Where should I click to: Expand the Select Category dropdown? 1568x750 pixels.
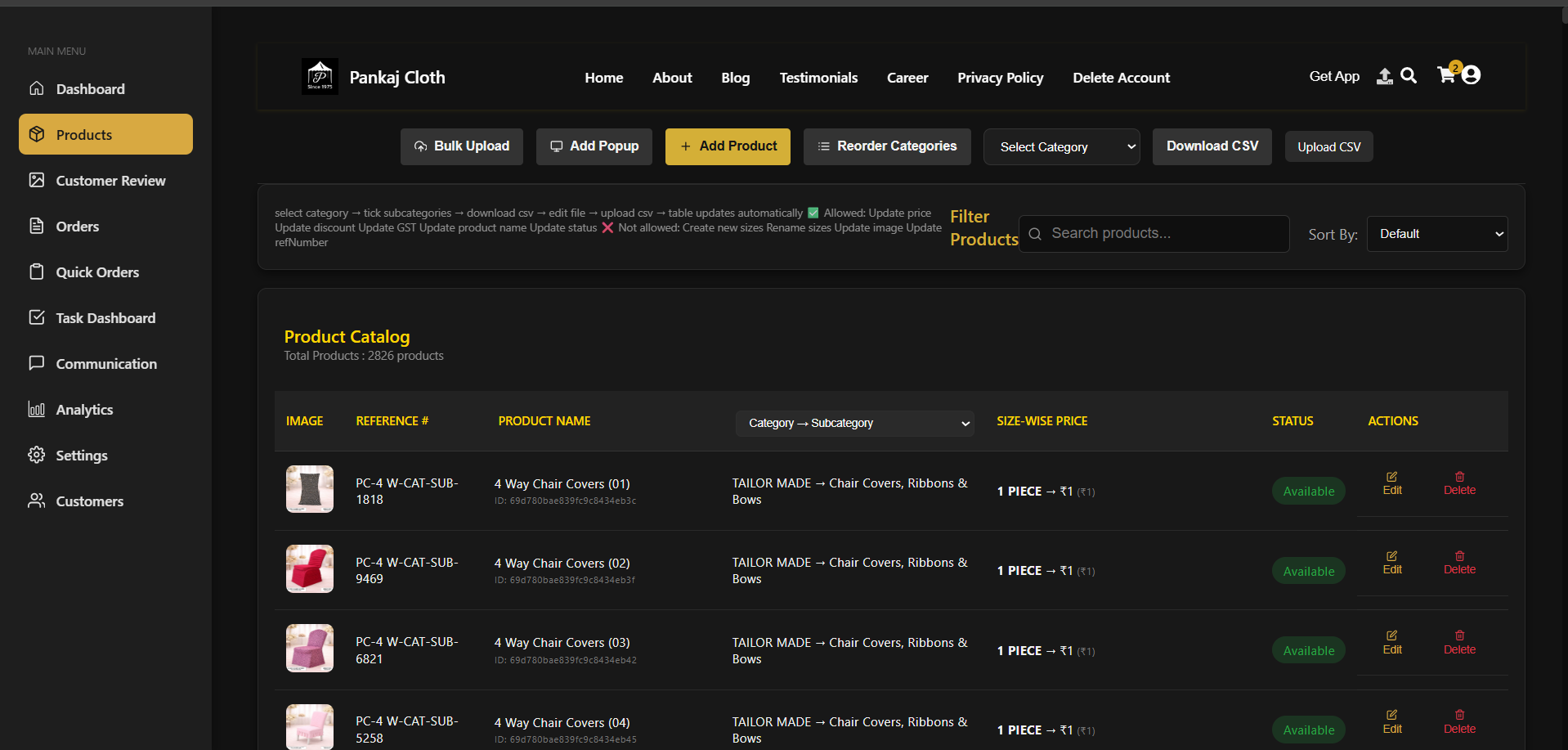coord(1061,147)
